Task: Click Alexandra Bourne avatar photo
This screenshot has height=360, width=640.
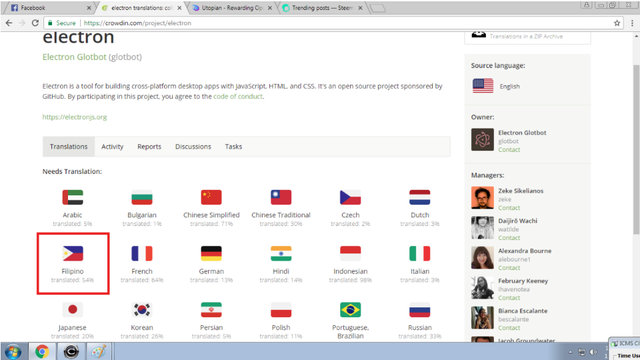Action: pos(482,258)
